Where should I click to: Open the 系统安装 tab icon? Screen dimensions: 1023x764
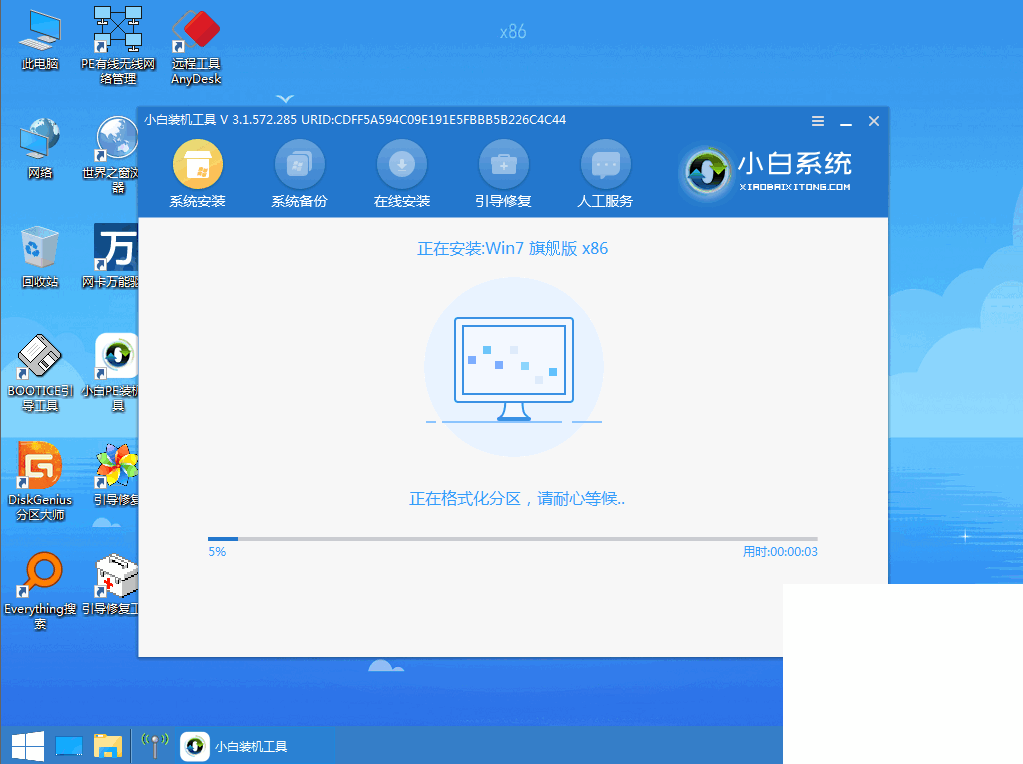pos(198,164)
